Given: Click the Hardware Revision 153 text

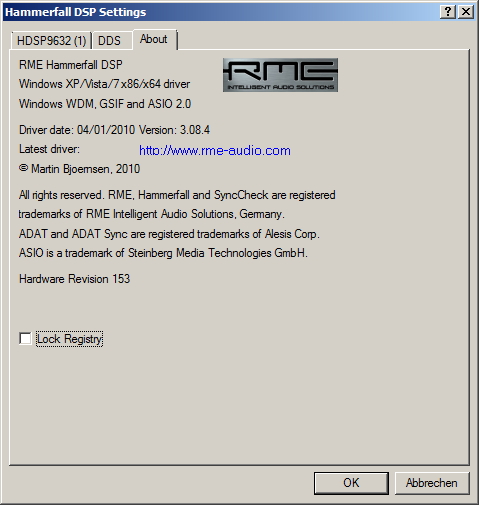Looking at the screenshot, I should pos(74,279).
